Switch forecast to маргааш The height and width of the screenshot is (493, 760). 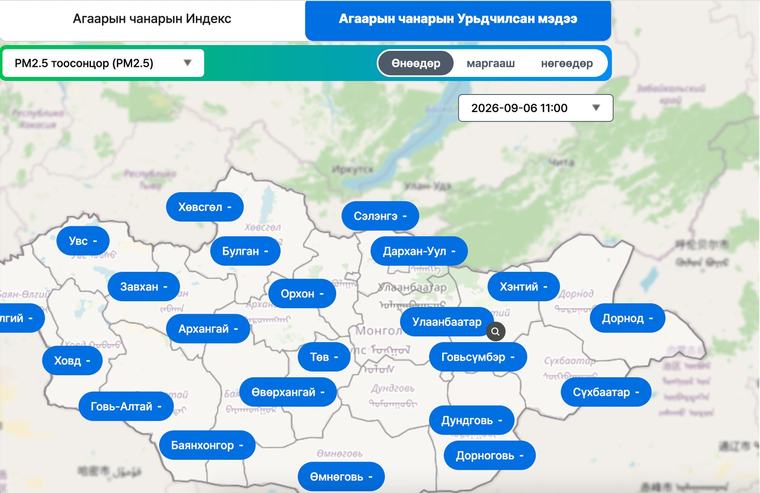[491, 64]
